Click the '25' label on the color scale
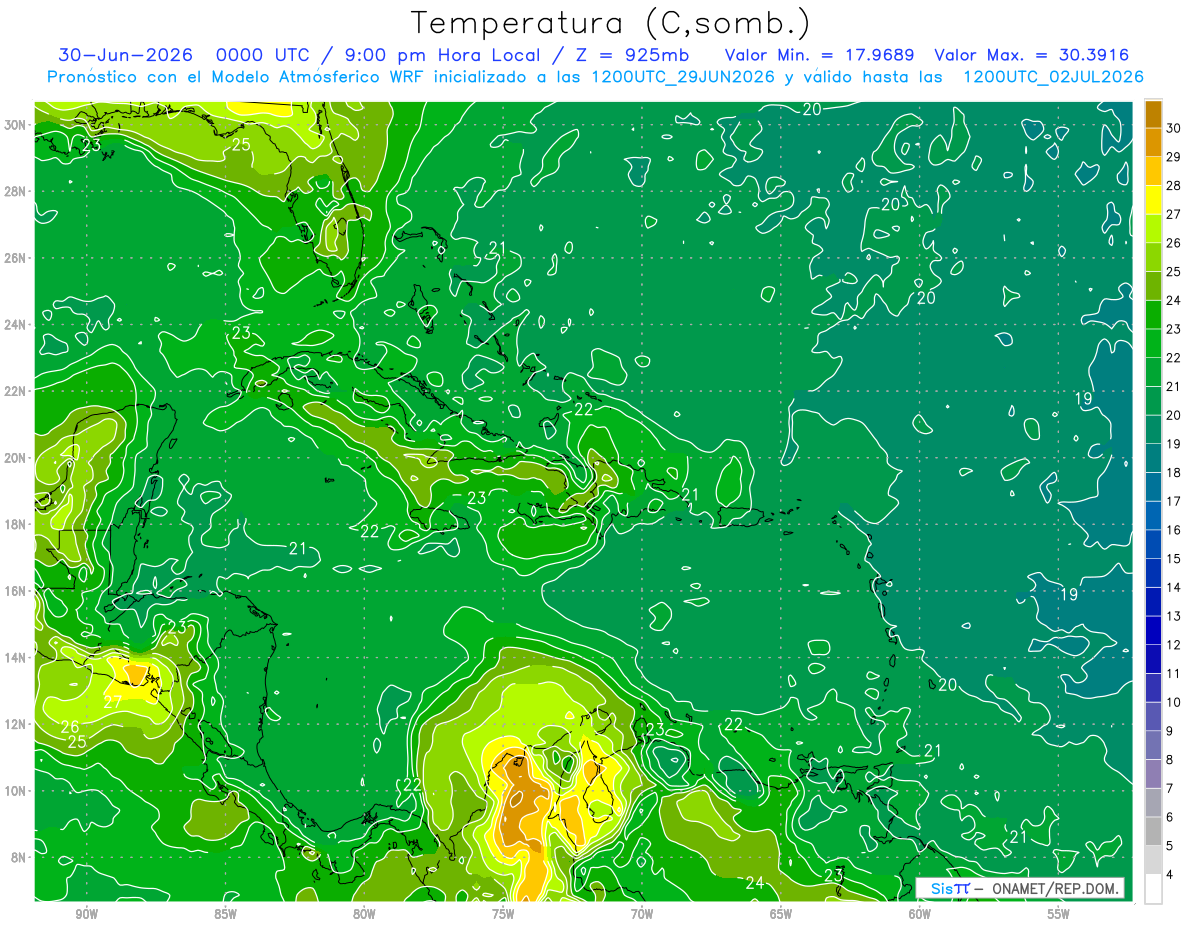Image resolution: width=1200 pixels, height=927 pixels. point(1173,272)
